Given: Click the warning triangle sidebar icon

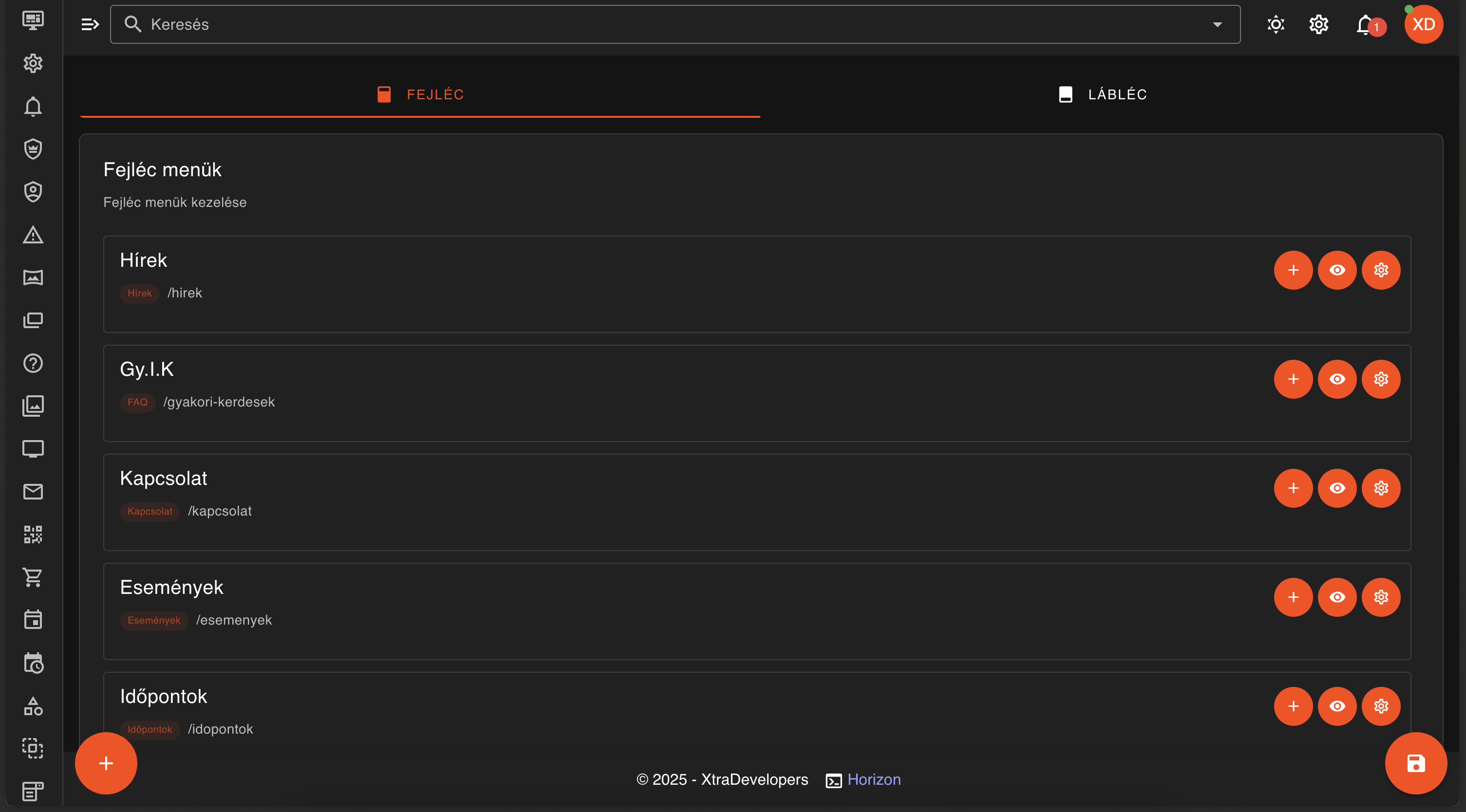Looking at the screenshot, I should coord(33,235).
